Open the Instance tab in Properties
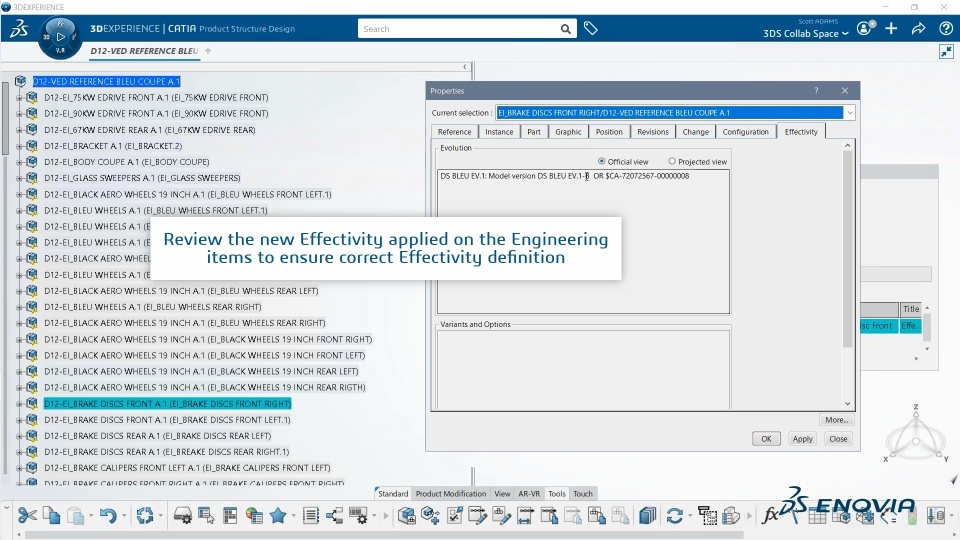The image size is (960, 540). pyautogui.click(x=499, y=132)
